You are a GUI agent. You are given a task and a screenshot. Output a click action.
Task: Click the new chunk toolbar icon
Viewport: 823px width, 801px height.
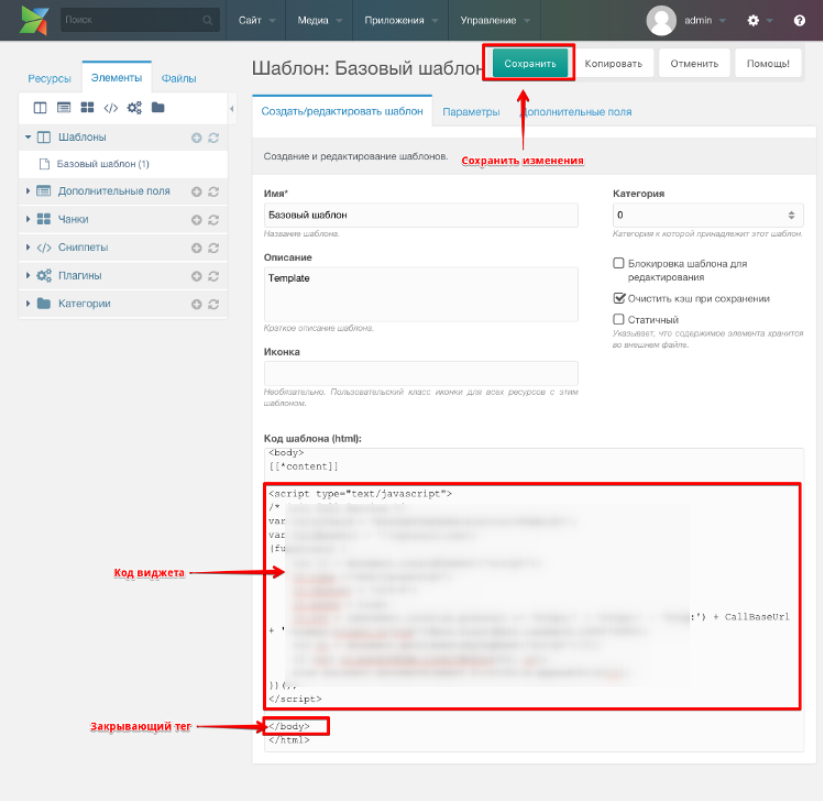(x=87, y=108)
